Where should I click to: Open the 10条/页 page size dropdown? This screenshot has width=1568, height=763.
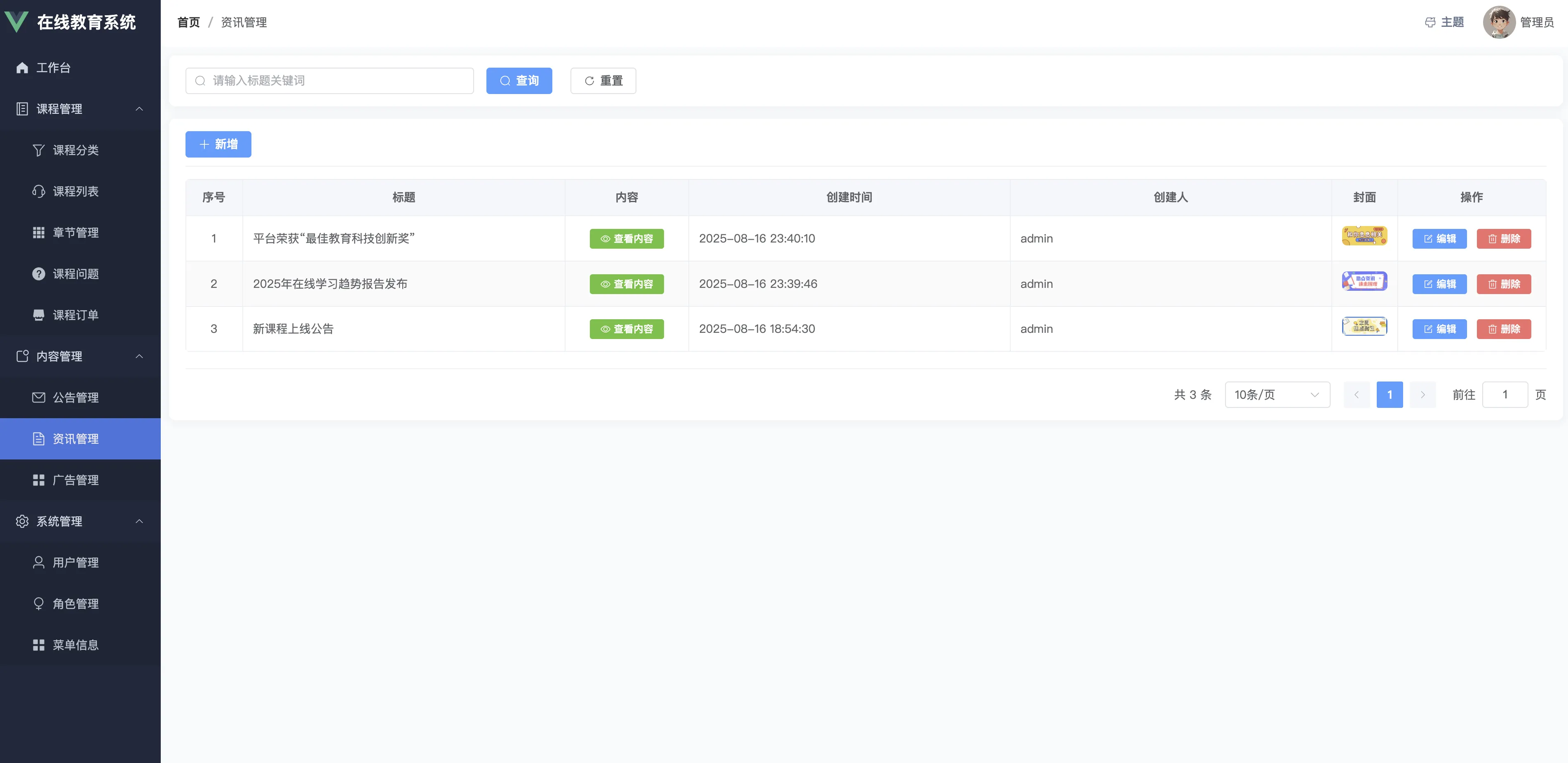tap(1277, 395)
